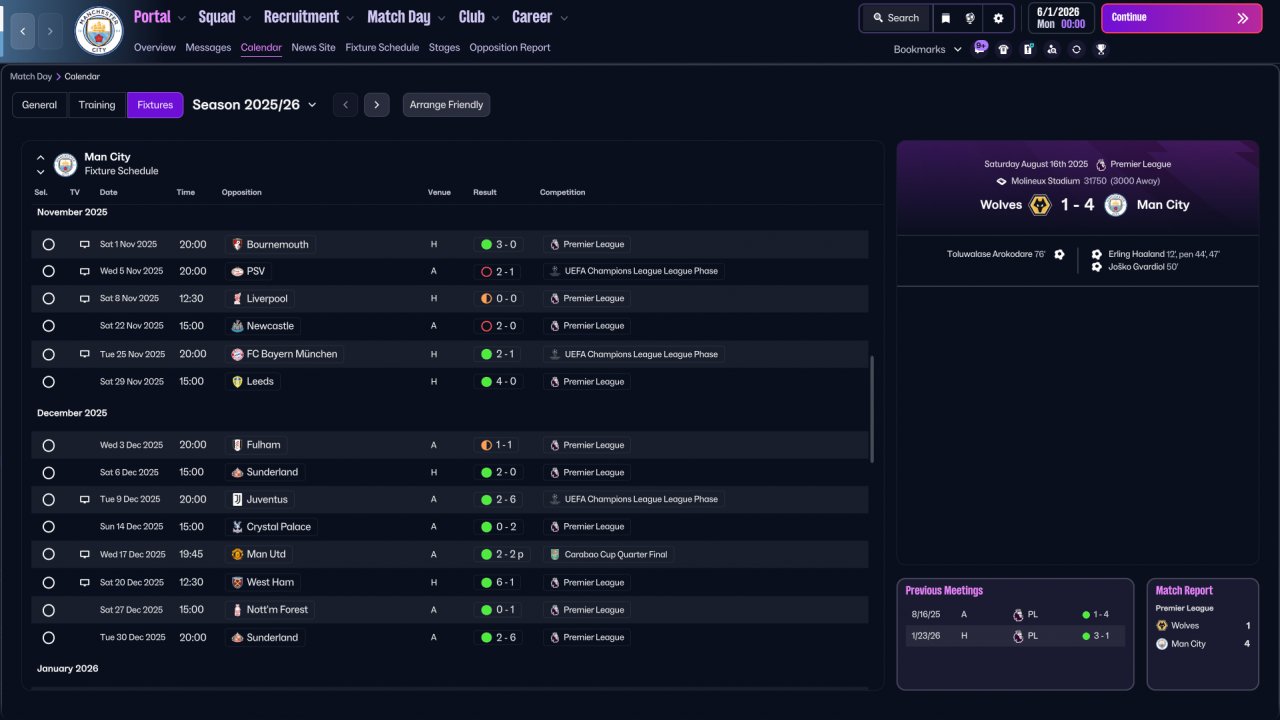The image size is (1280, 720).
Task: Open the News Site sub-tab
Action: coord(314,47)
